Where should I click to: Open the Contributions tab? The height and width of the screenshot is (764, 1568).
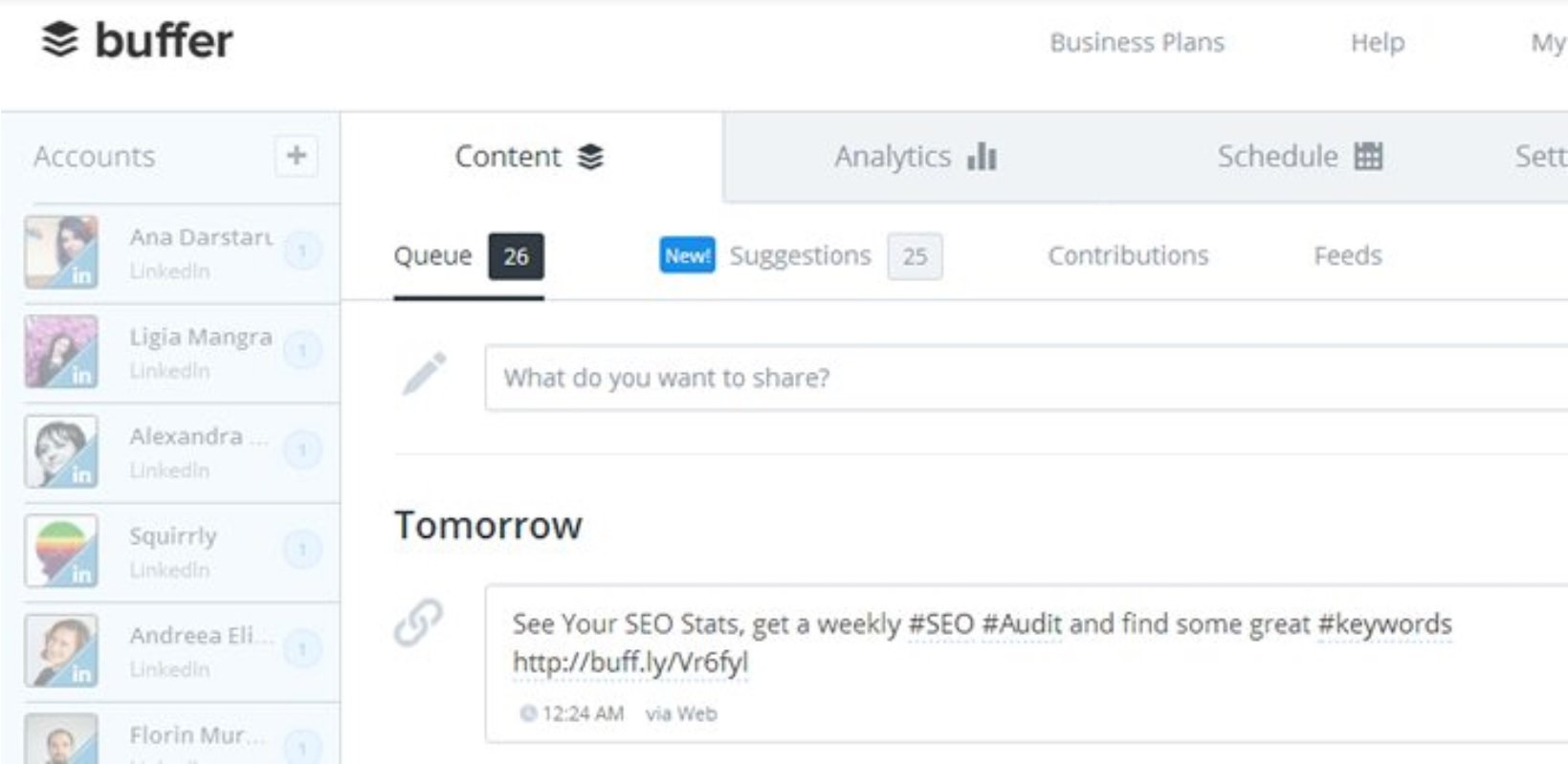point(1128,255)
